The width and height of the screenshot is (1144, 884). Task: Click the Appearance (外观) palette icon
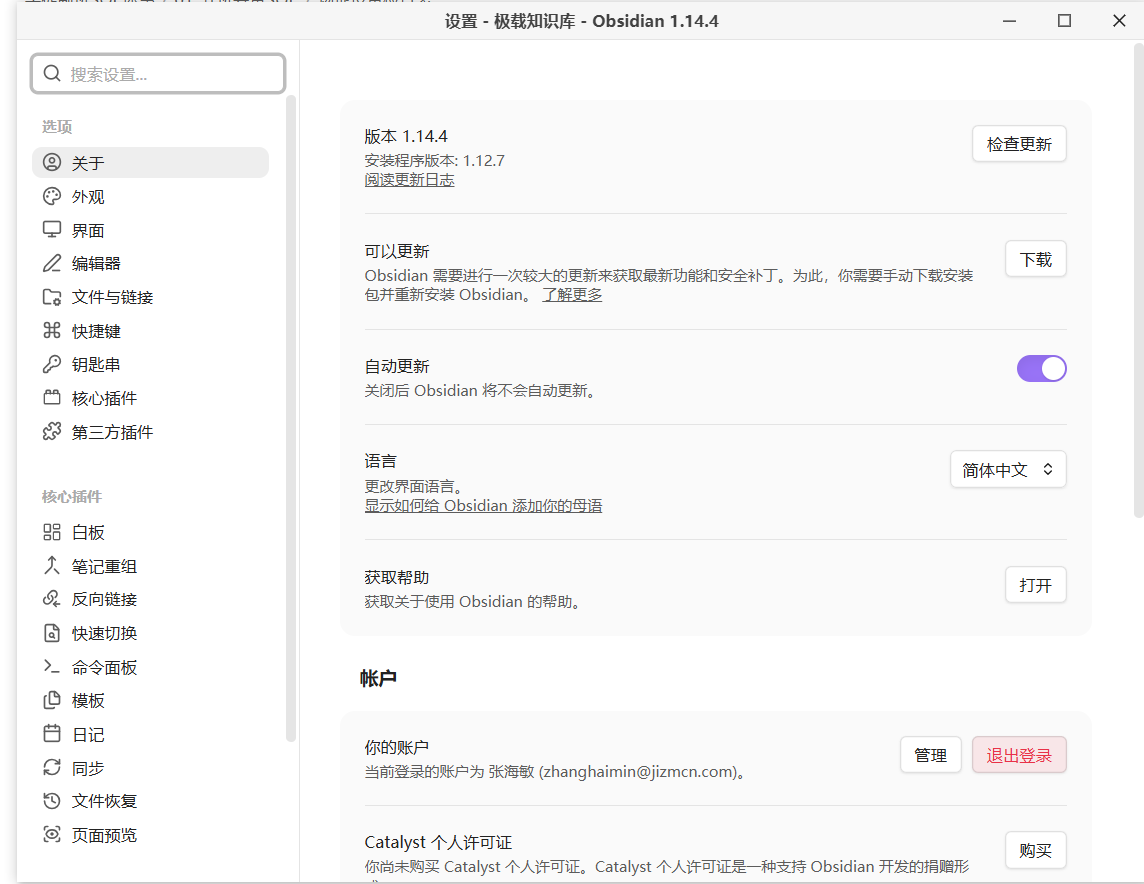[52, 196]
